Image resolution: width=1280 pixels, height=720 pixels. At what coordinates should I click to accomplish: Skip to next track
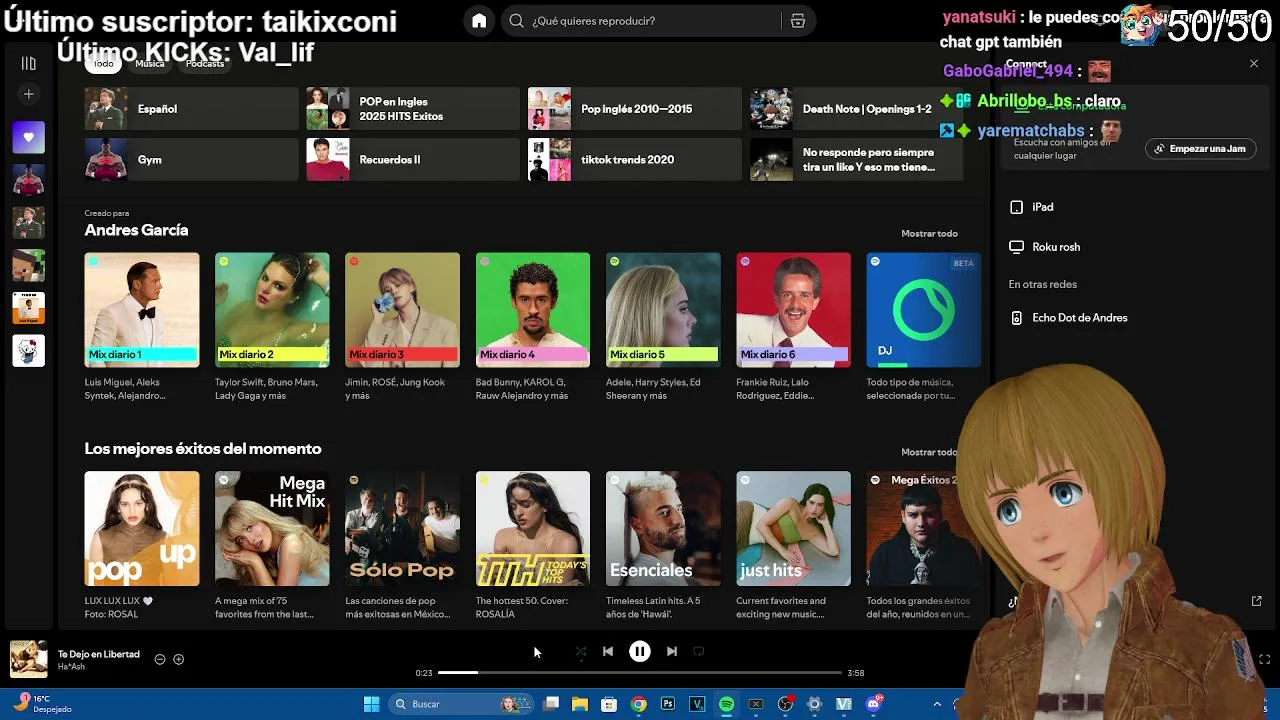(672, 651)
